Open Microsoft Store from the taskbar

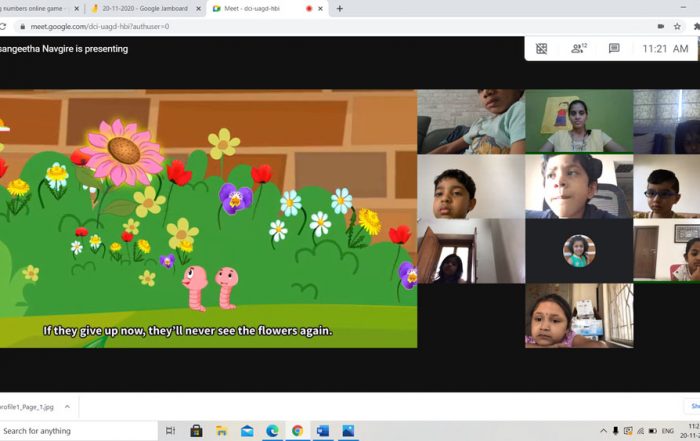pos(196,431)
